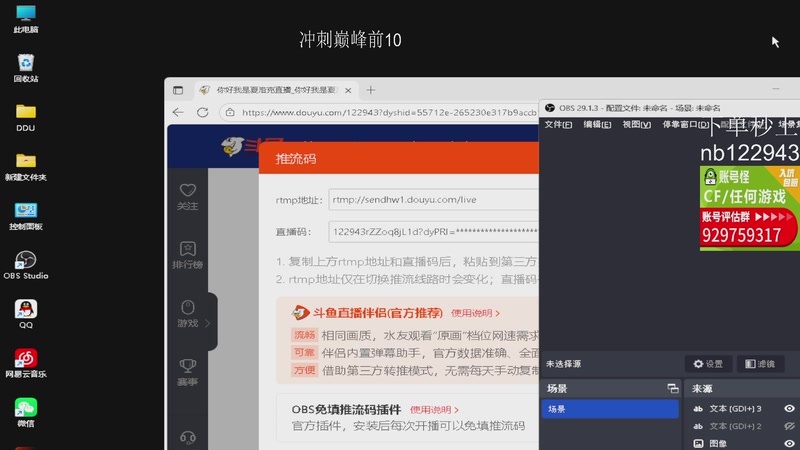Screen dimensions: 800x450
Task: Select the douyu live room tab
Action: tap(276, 90)
